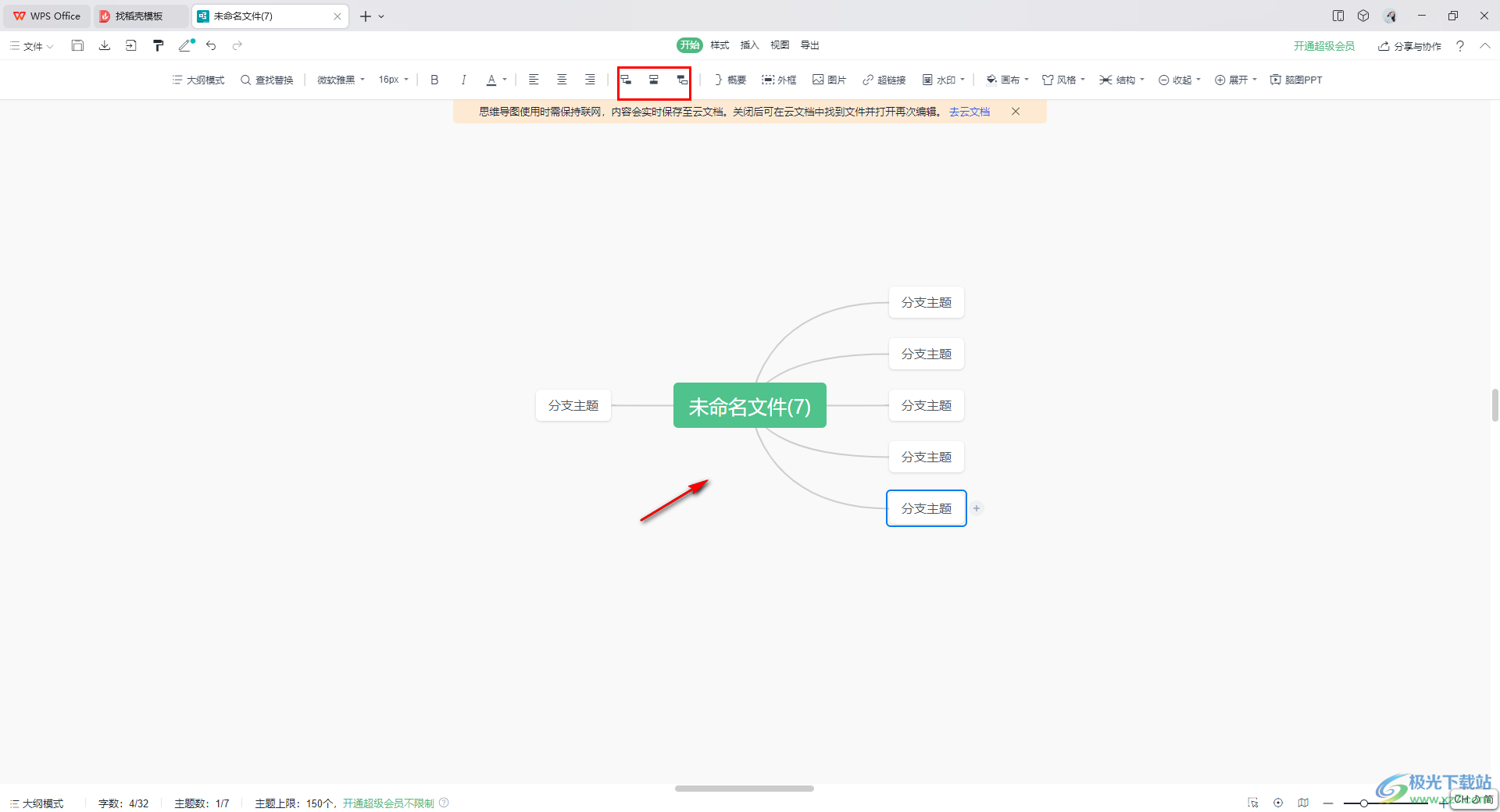Image resolution: width=1500 pixels, height=812 pixels.
Task: Open the 文件 file menu
Action: [32, 46]
